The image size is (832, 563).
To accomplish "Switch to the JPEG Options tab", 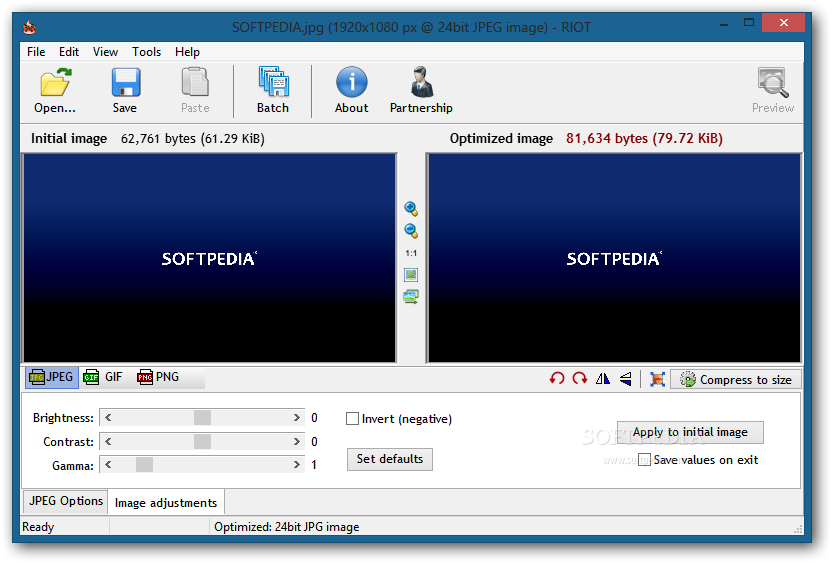I will pos(66,501).
